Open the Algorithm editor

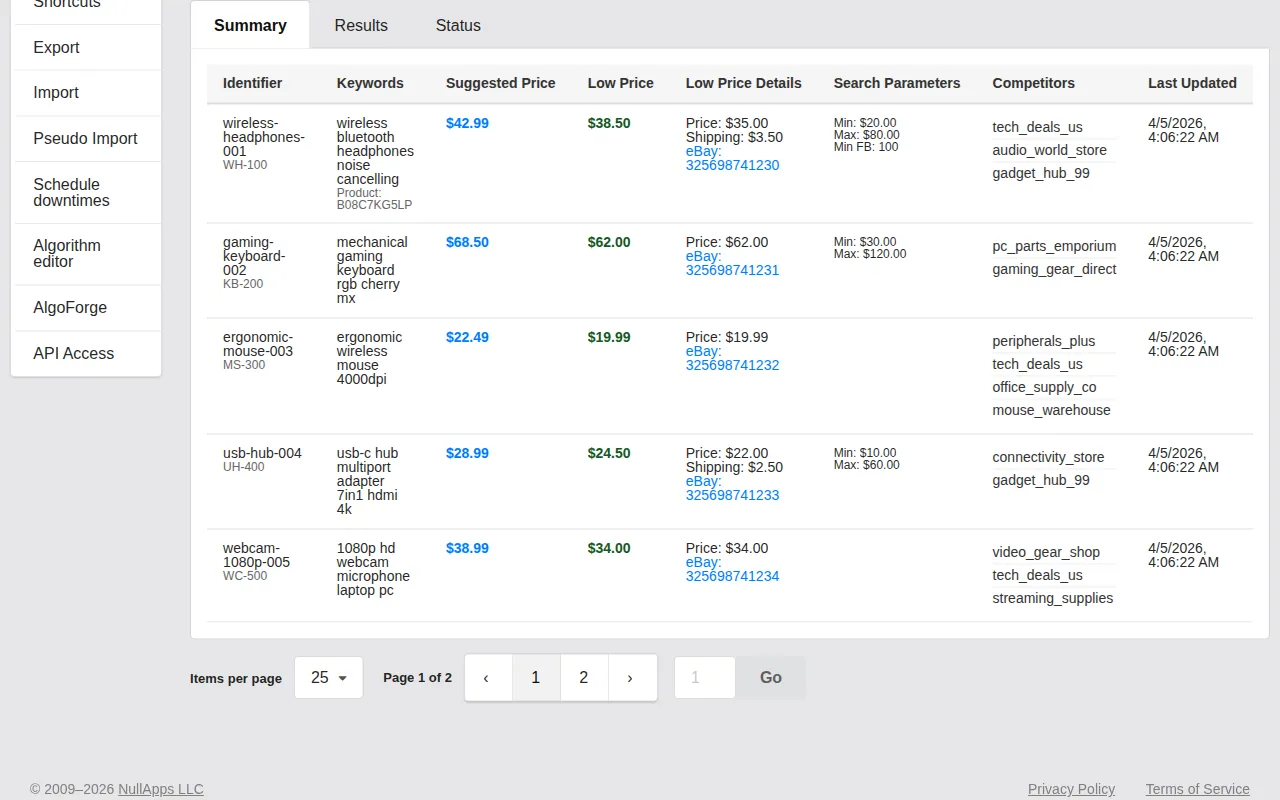67,253
